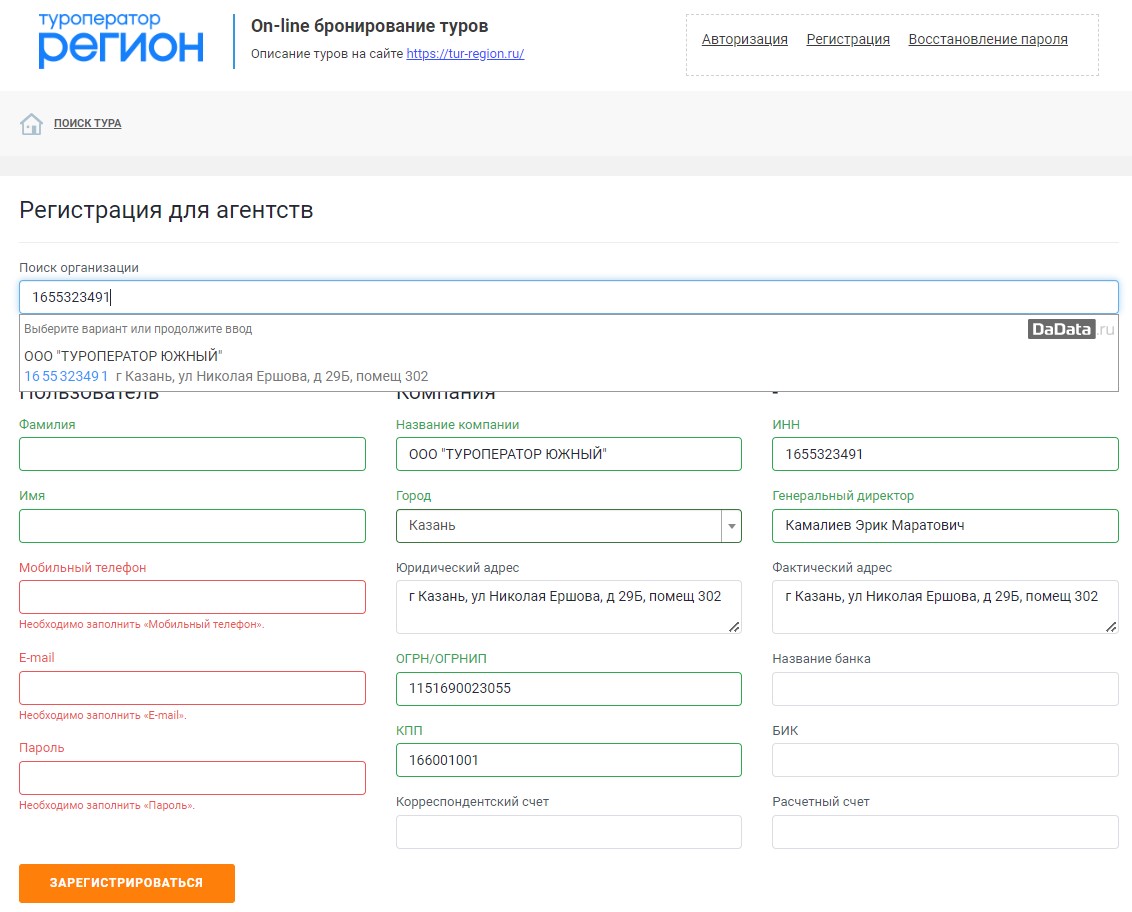Image resolution: width=1132 pixels, height=912 pixels.
Task: Open the tur-region.ru website link
Action: (465, 54)
